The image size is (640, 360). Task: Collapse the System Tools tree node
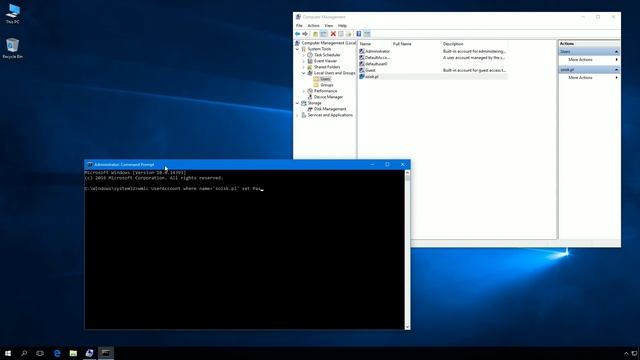(x=298, y=49)
